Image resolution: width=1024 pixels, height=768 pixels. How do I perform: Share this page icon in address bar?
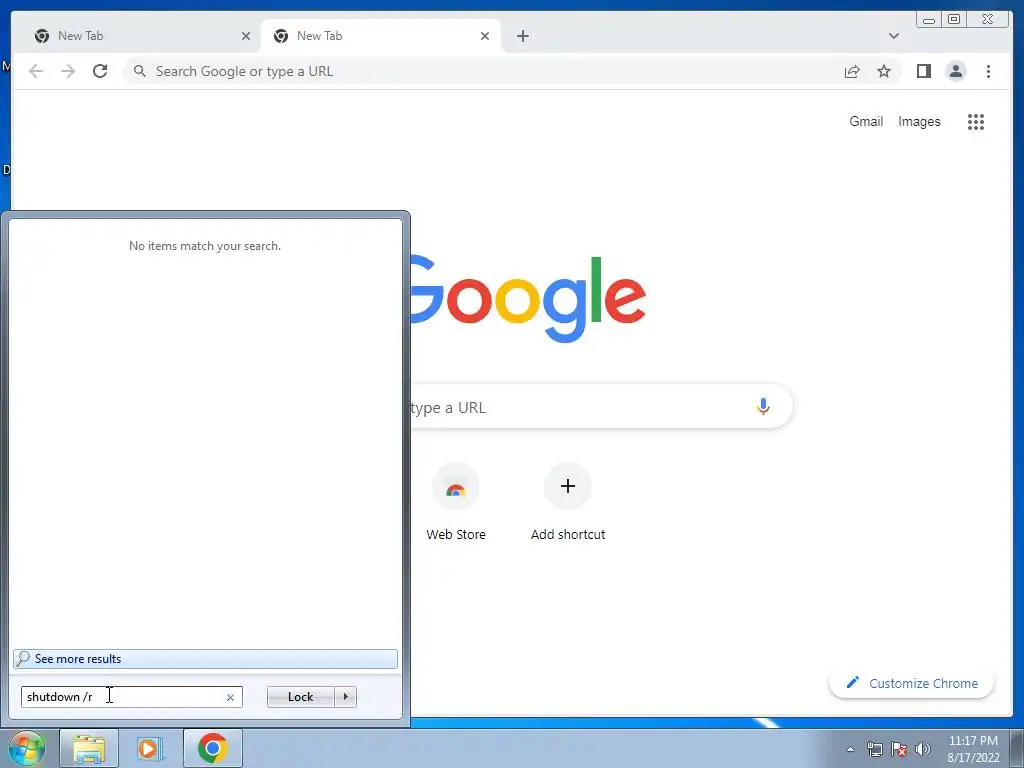pos(852,71)
